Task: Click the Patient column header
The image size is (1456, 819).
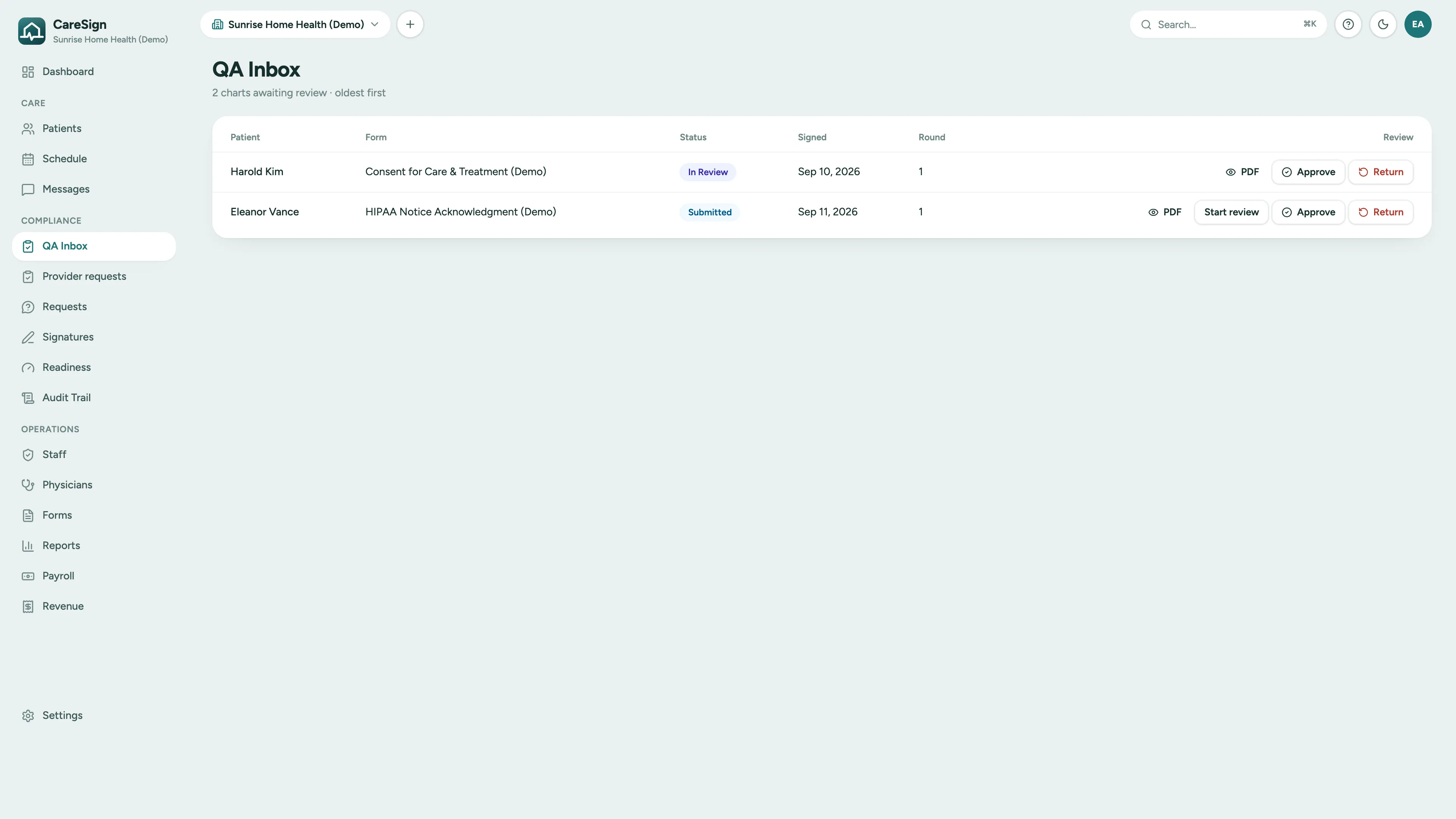Action: (245, 137)
